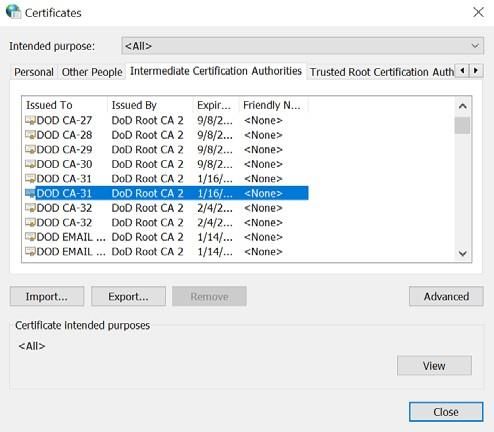Select the DOD CA-29 certificate icon
This screenshot has height=432, width=494.
click(30, 149)
